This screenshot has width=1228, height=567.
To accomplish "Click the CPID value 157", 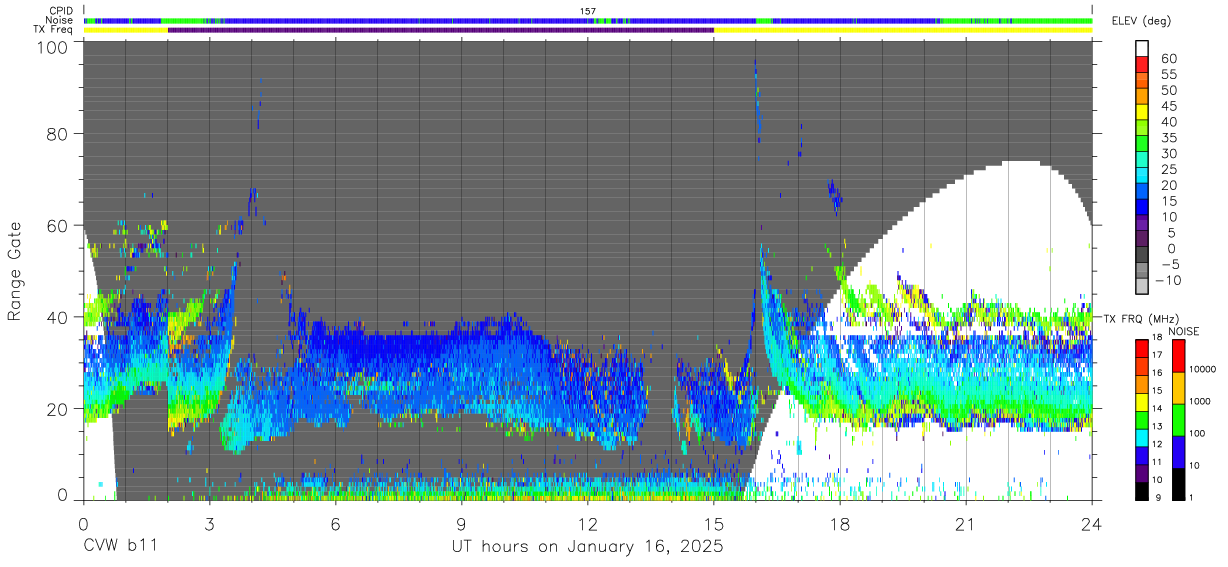I will pos(588,10).
